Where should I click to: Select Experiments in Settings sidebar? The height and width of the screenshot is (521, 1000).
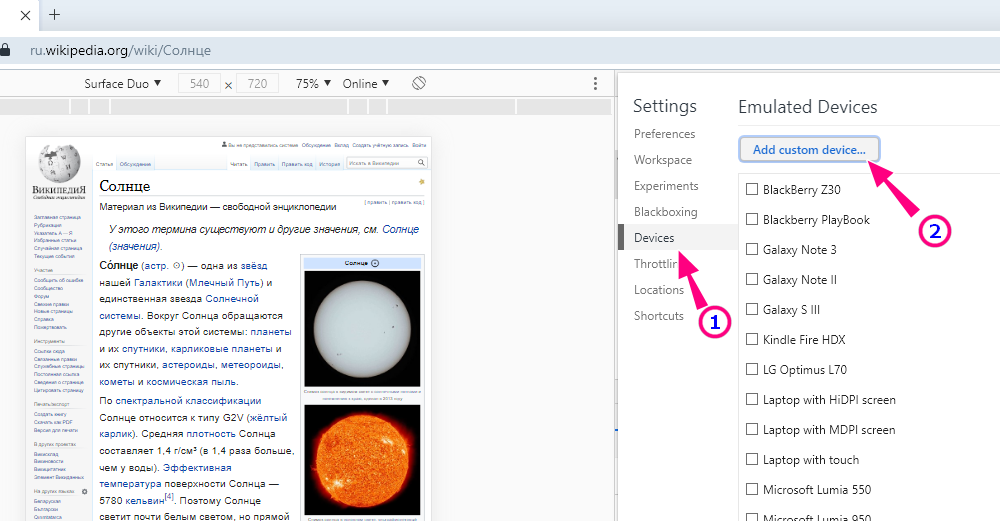pos(666,186)
